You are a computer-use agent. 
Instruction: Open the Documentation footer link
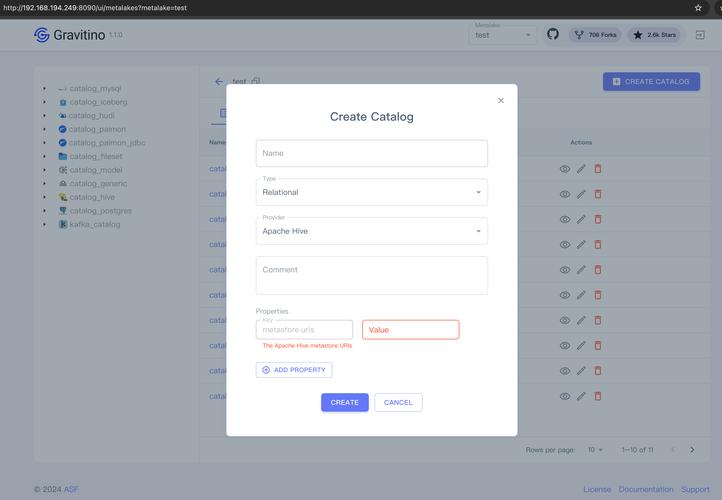[645, 489]
